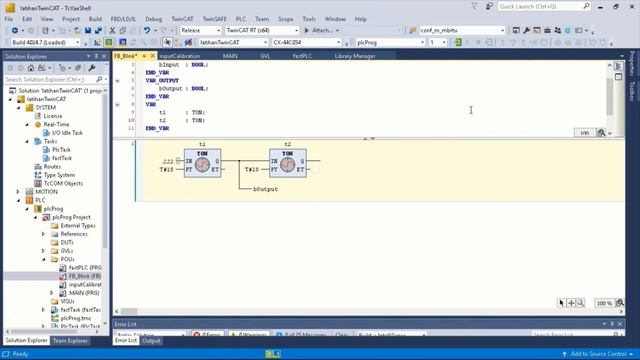Click the magnifier tool next to pan tool
Image resolution: width=640 pixels, height=360 pixels.
[580, 303]
